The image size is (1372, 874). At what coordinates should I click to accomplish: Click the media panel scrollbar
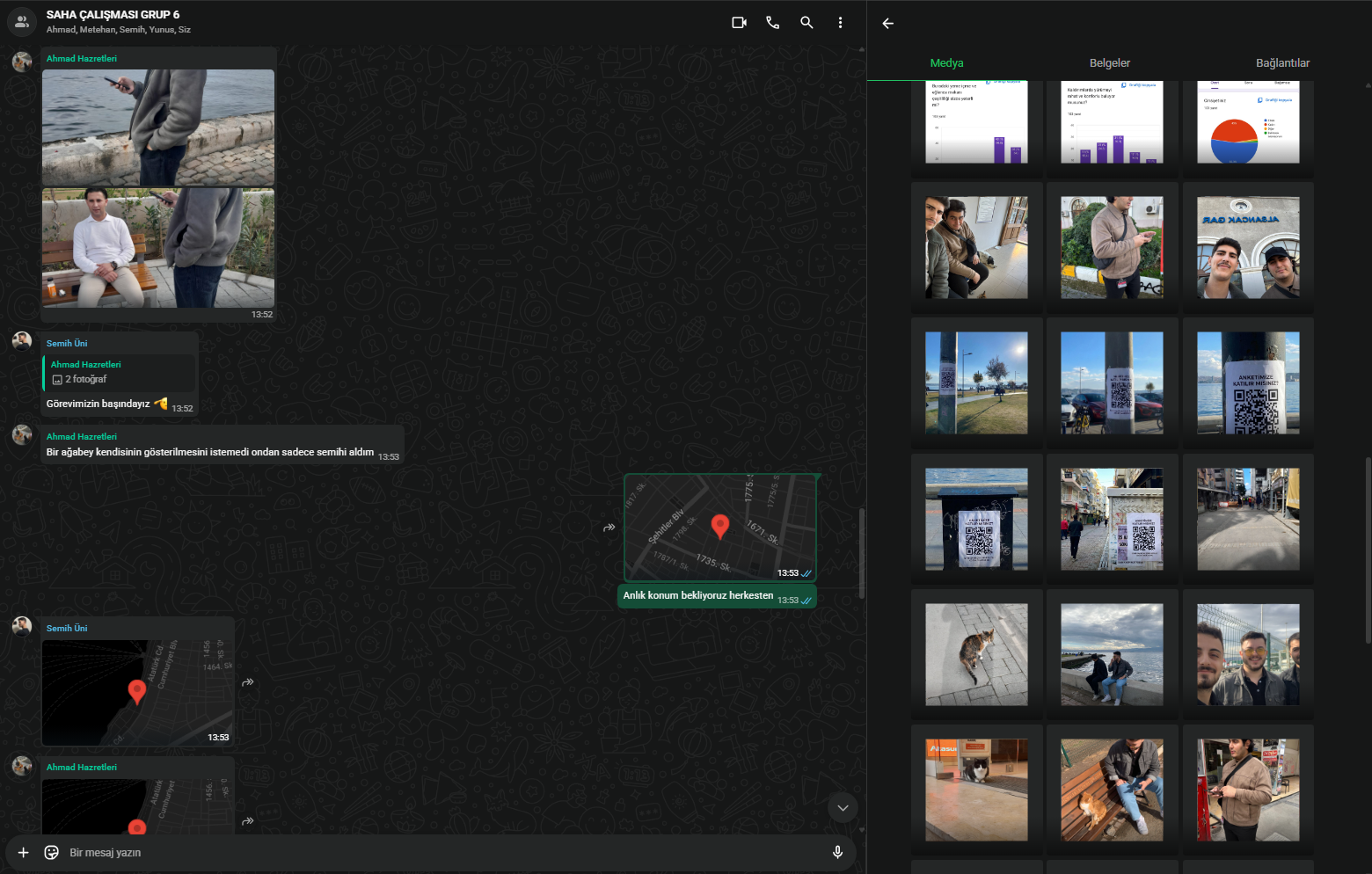tap(1368, 550)
